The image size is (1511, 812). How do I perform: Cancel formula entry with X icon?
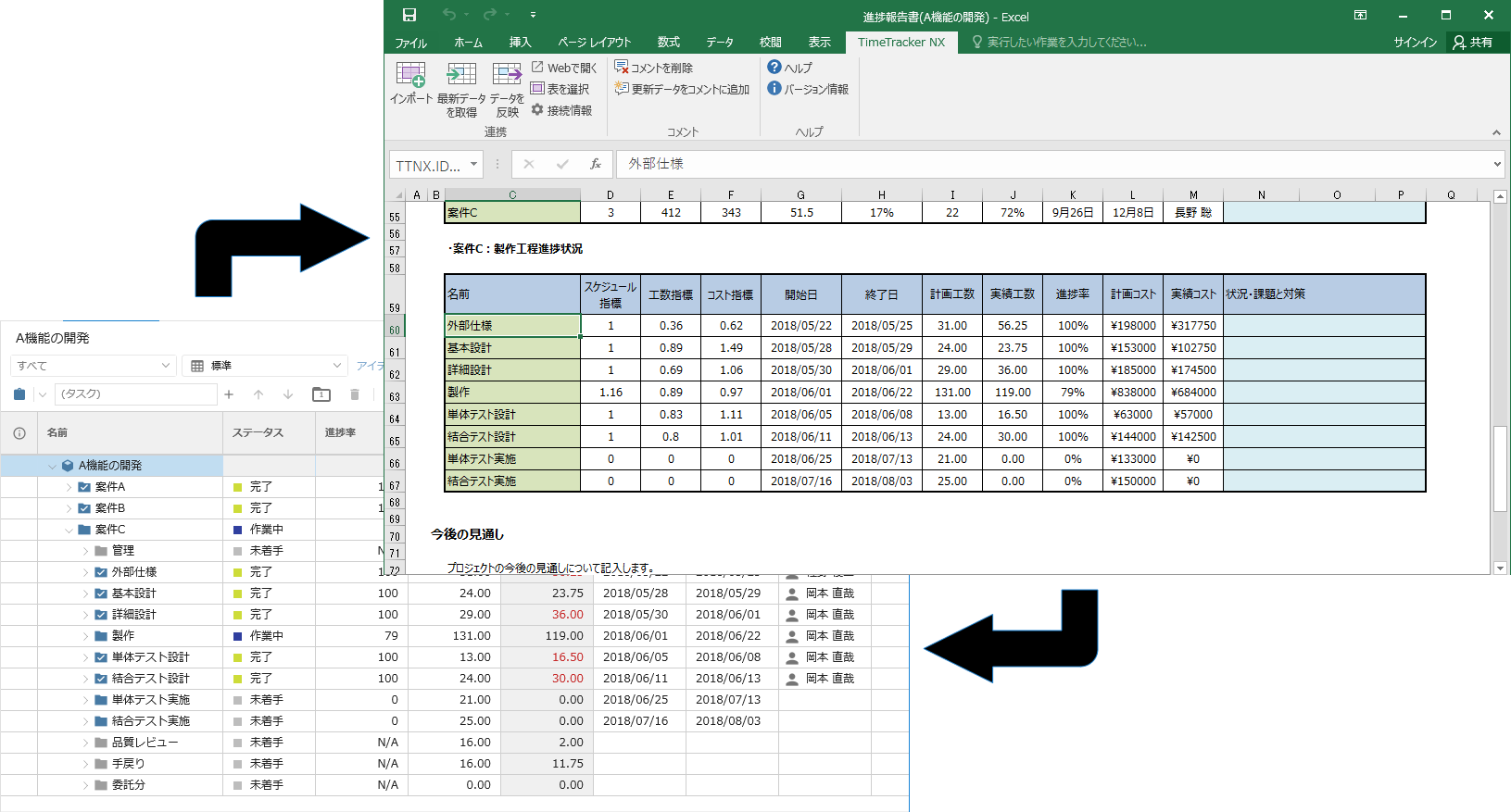tap(529, 164)
